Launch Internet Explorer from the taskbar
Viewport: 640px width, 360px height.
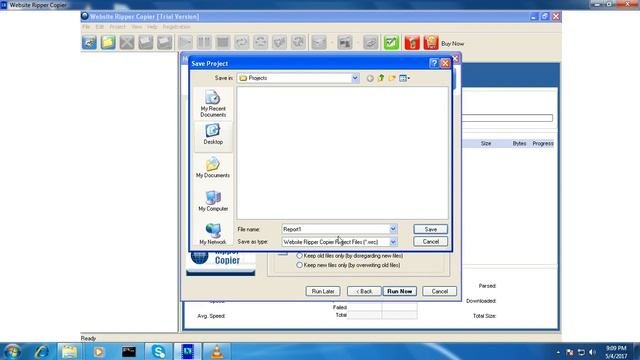(x=42, y=351)
